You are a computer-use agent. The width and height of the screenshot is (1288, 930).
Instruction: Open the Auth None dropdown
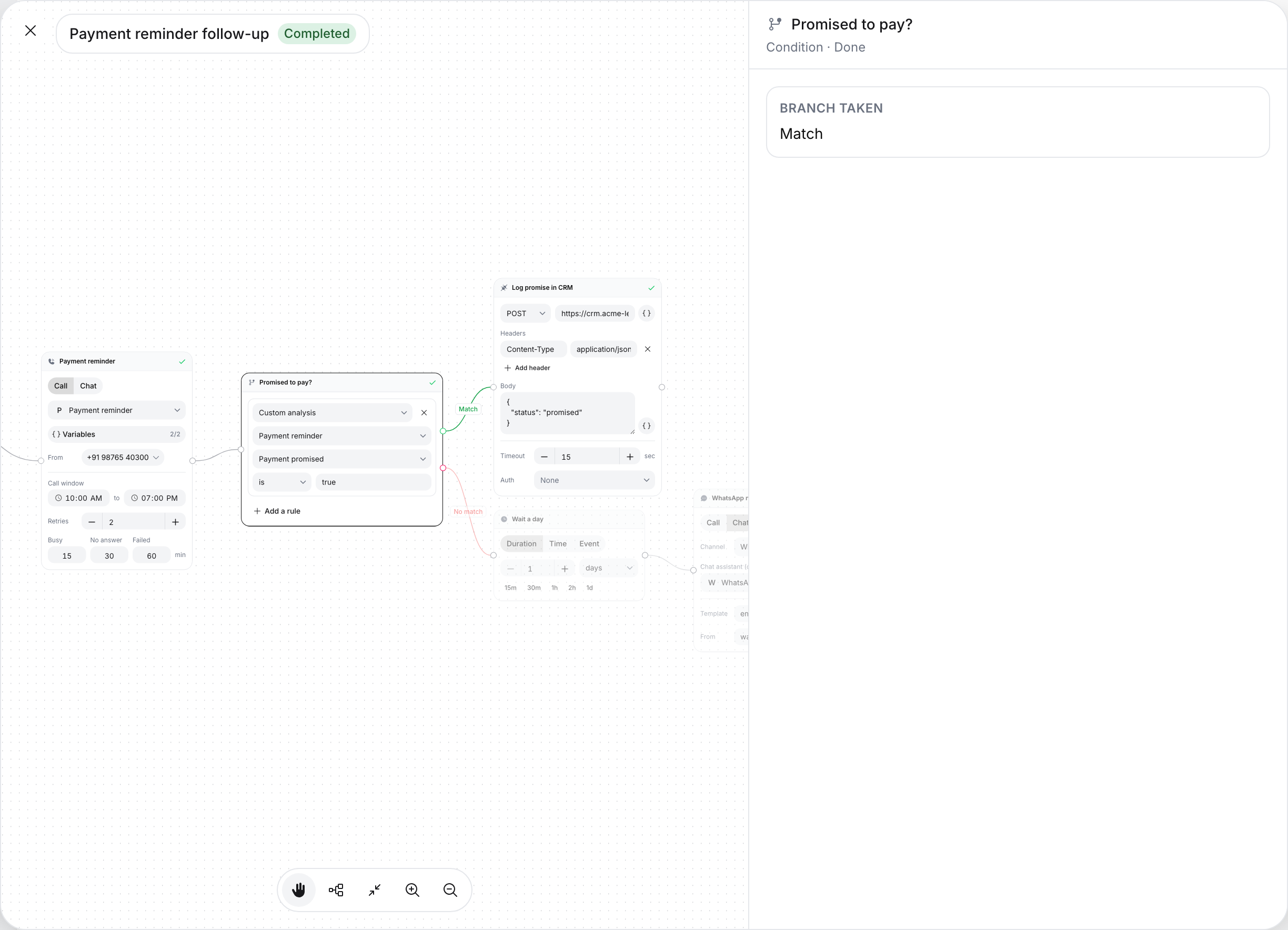pos(594,480)
